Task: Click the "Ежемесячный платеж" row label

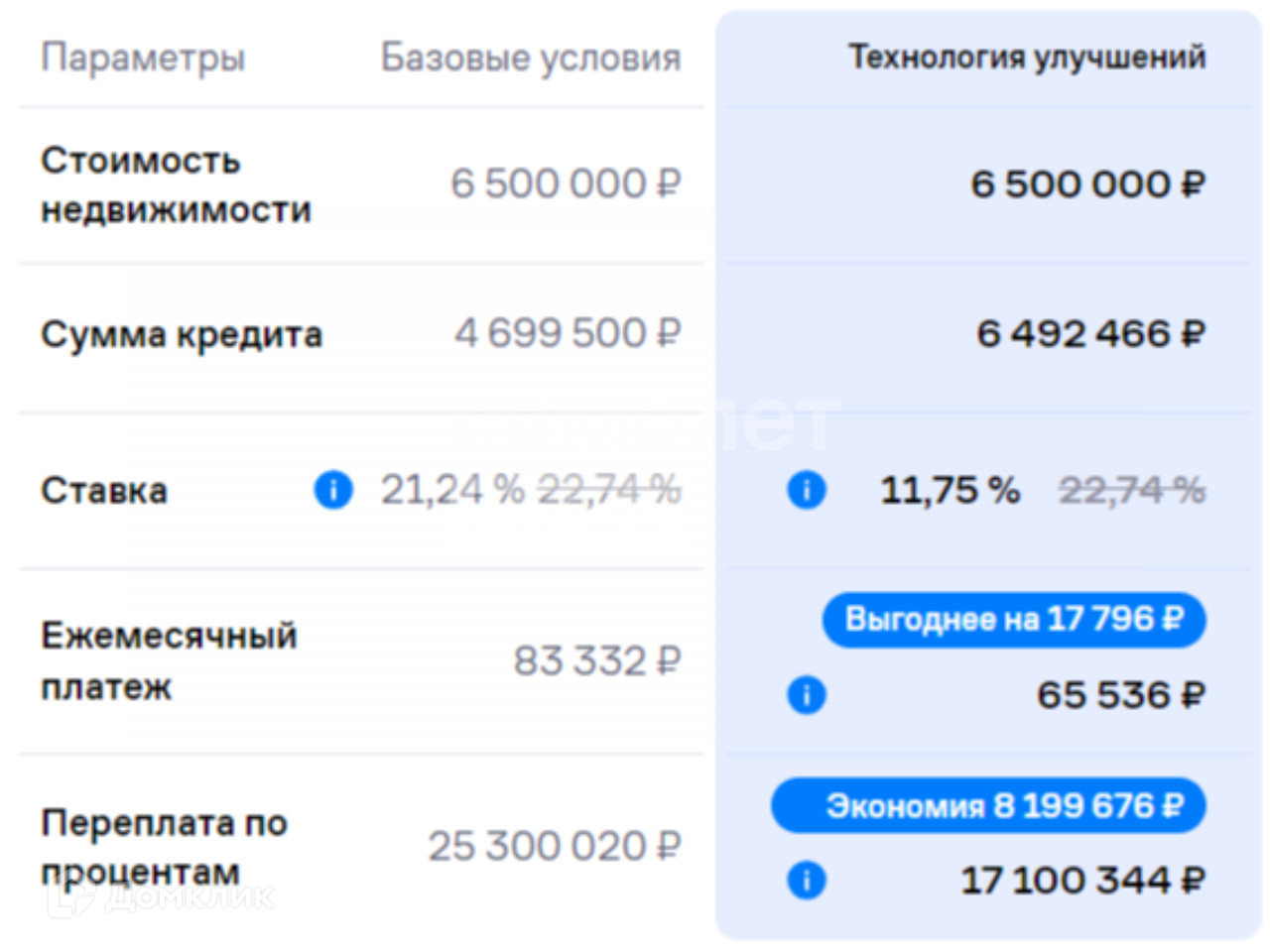Action: tap(169, 660)
